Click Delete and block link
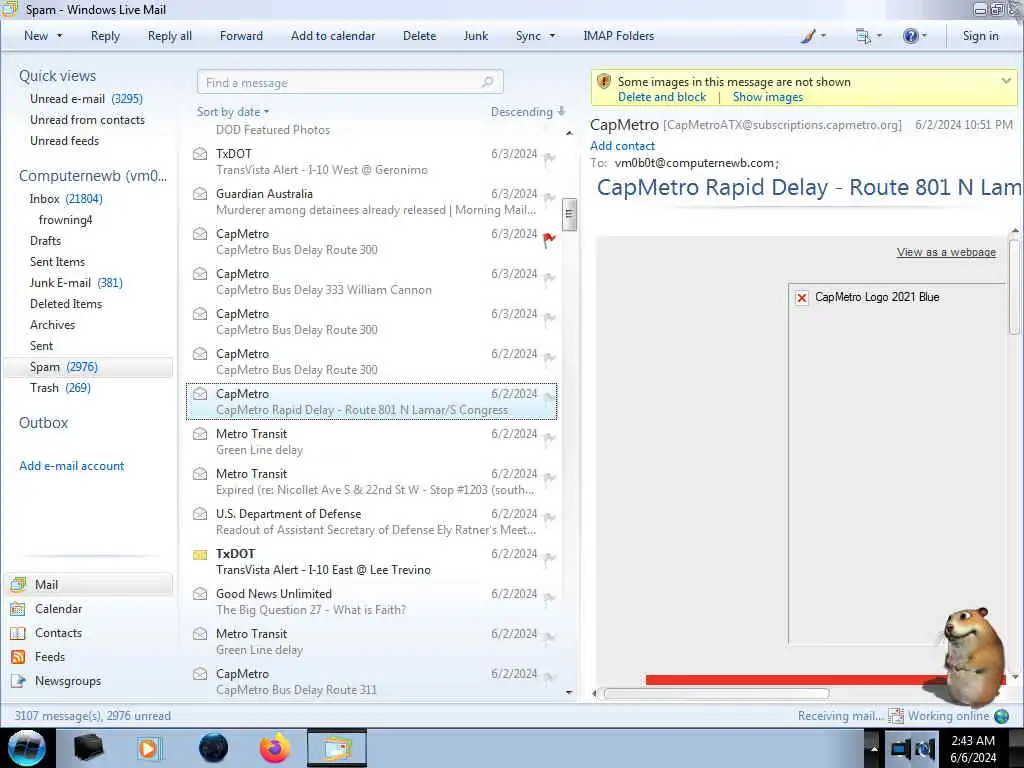 pos(662,97)
